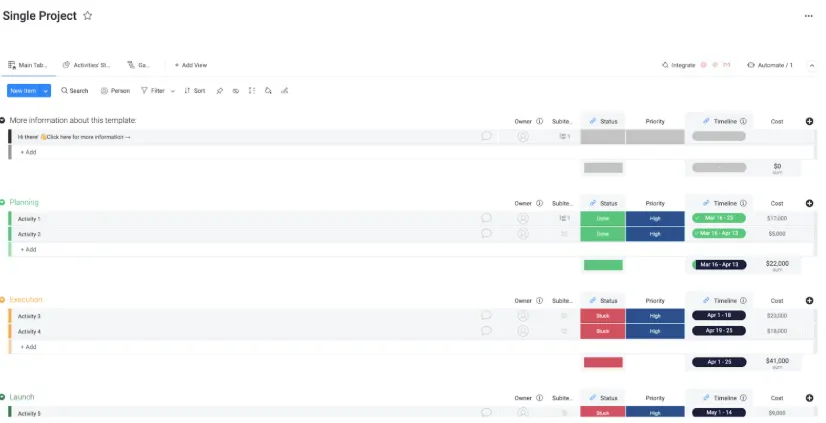Click the hide columns eye icon

236,91
